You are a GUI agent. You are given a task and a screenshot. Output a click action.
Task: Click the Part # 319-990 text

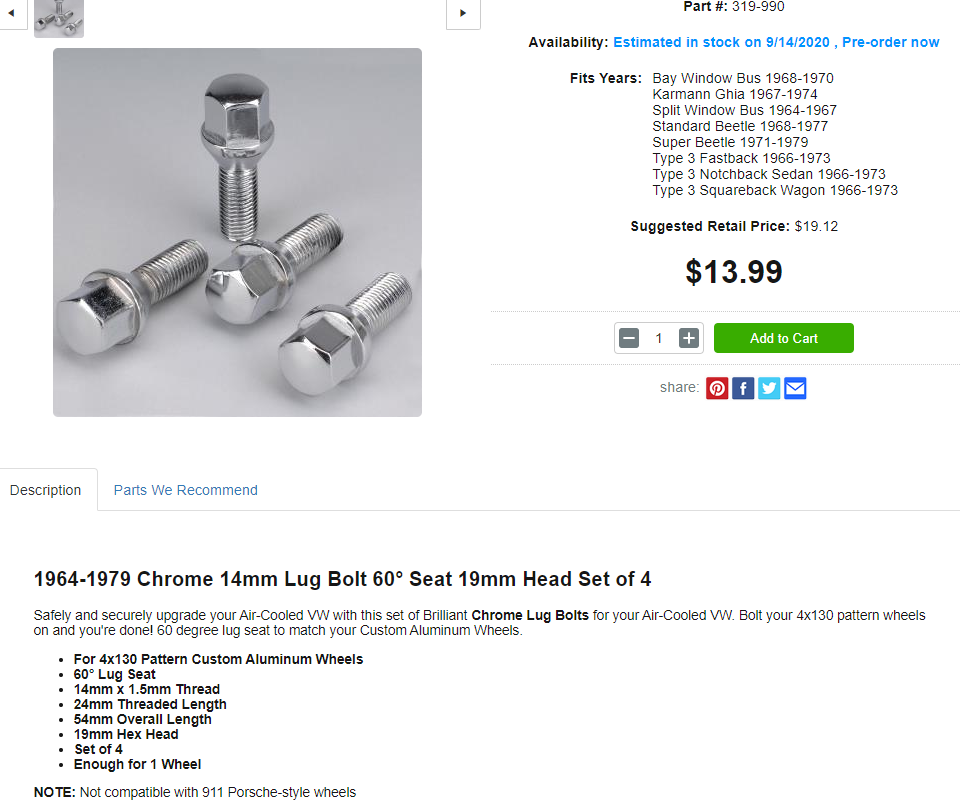click(733, 7)
